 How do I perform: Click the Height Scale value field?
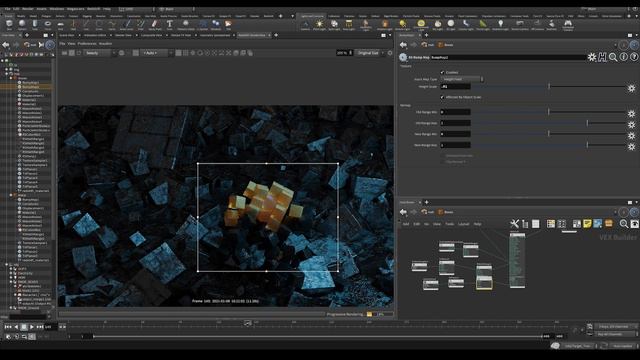pos(456,87)
